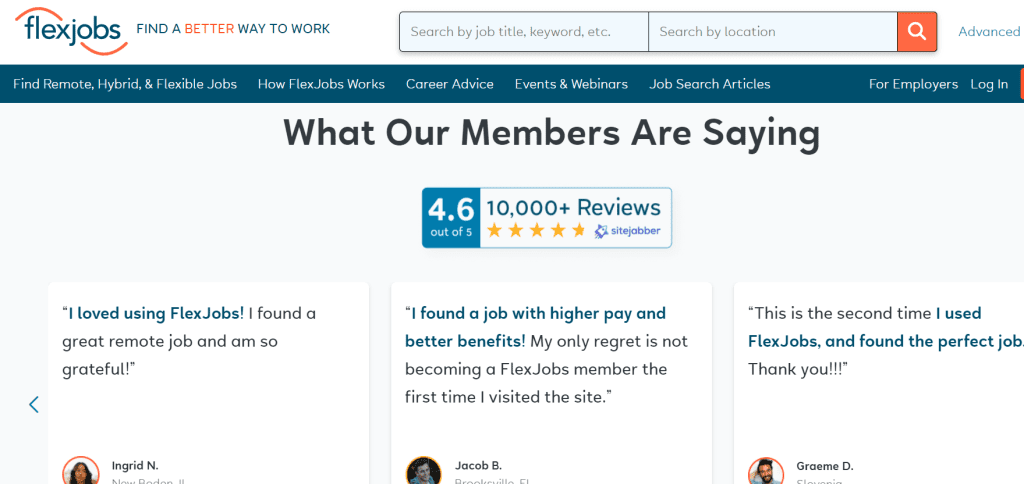This screenshot has width=1024, height=484.
Task: Click the FlexJobs logo
Action: coord(71,30)
